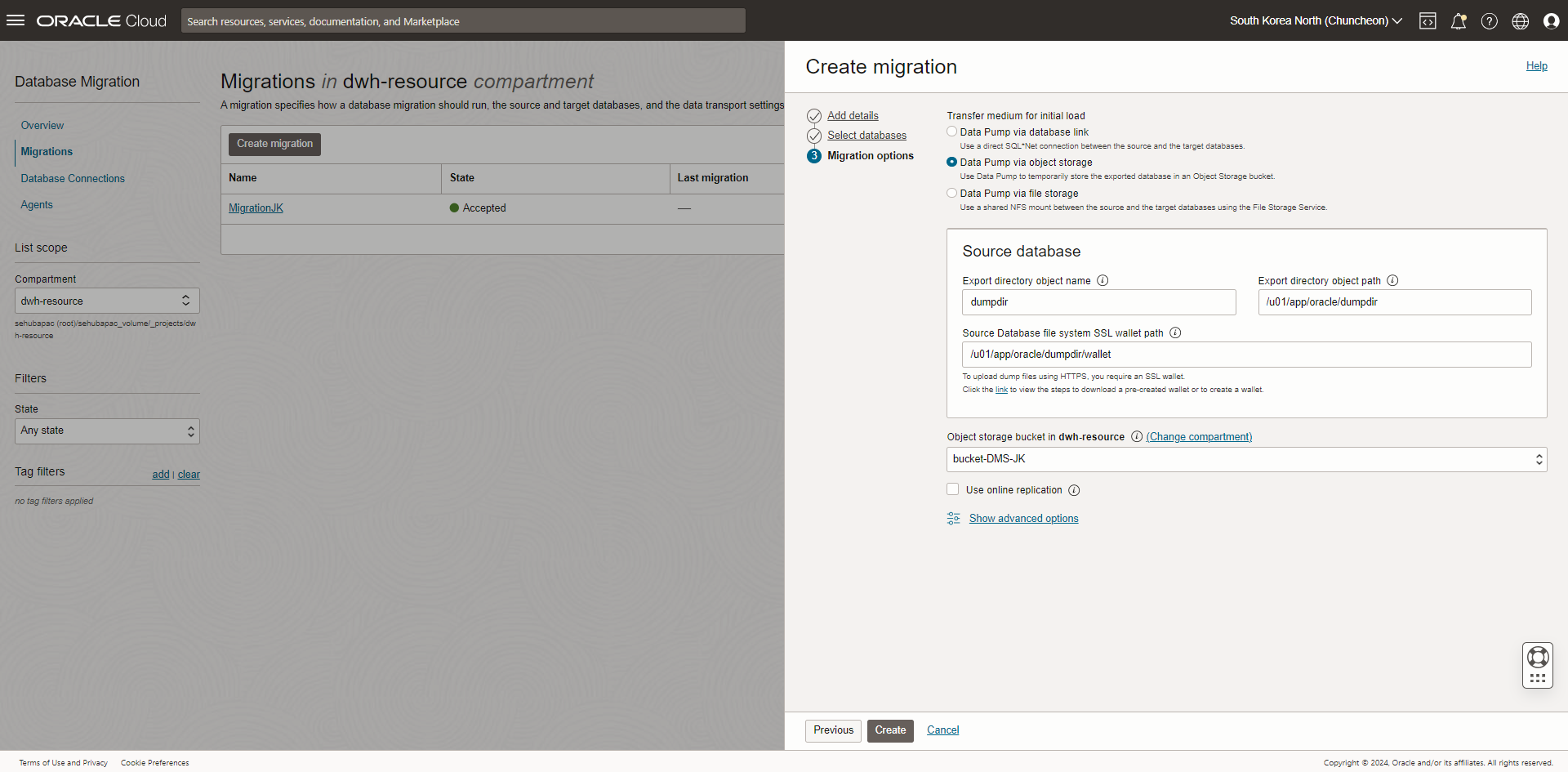Click the step 3 Migration options indicator
This screenshot has width=1568, height=772.
814,156
